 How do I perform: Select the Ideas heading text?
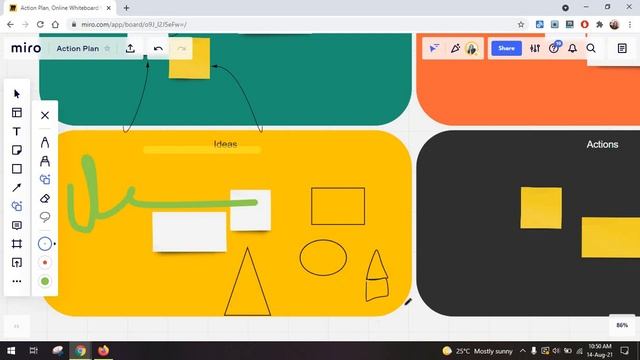[x=225, y=144]
